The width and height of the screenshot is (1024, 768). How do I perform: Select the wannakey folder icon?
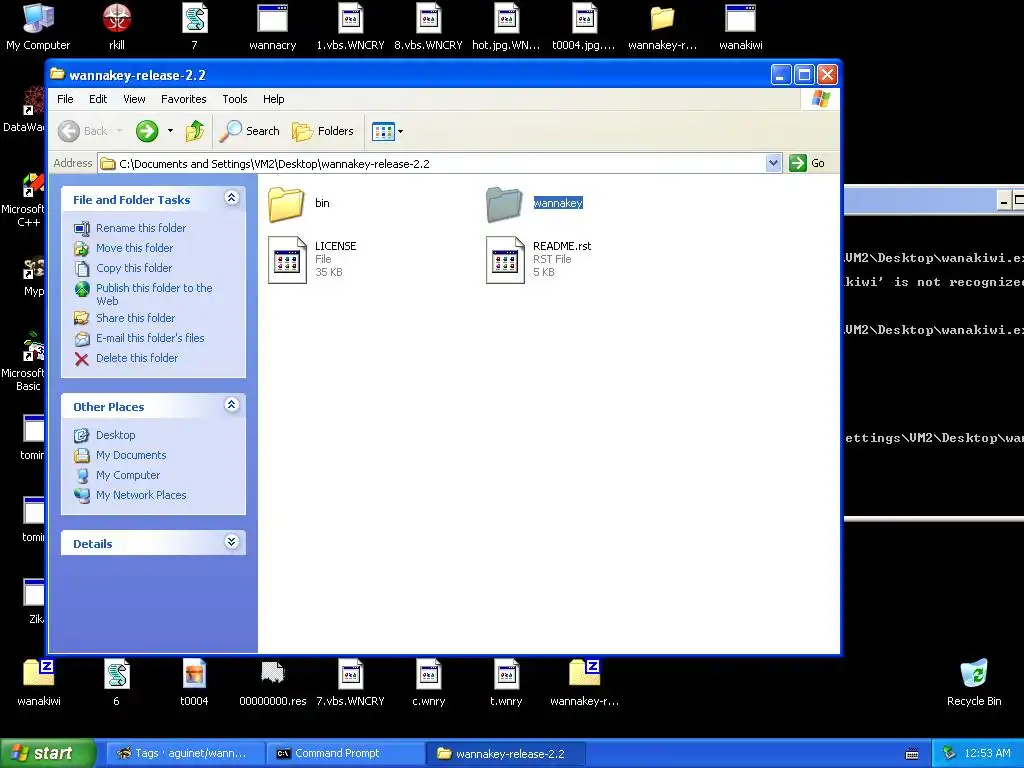504,204
